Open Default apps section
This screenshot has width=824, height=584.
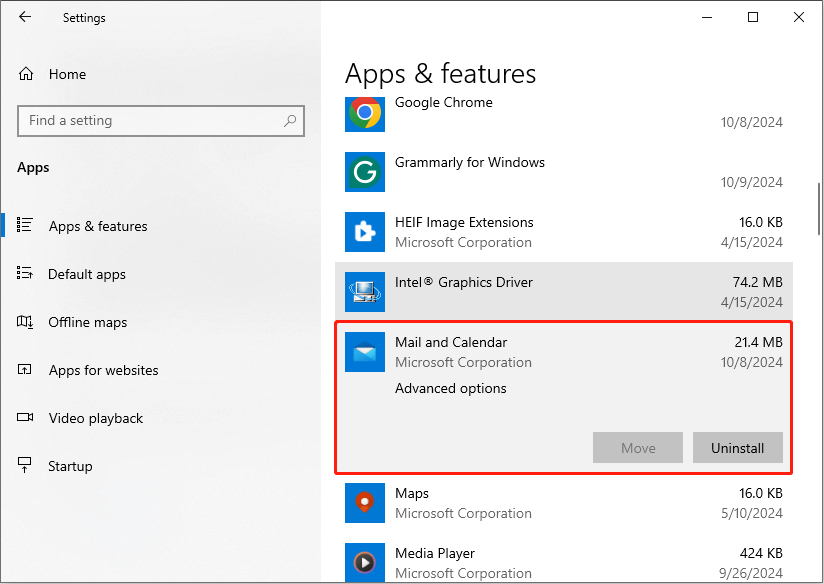pos(87,274)
